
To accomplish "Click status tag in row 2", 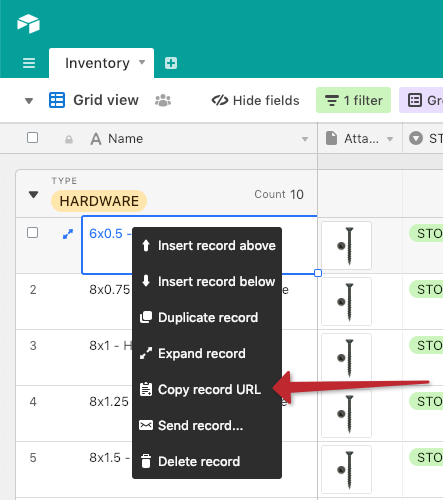I will (426, 289).
